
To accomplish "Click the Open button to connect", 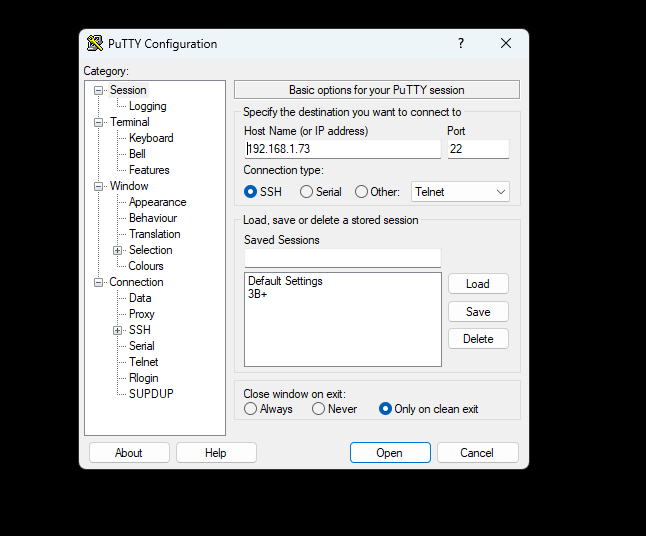I will click(390, 453).
